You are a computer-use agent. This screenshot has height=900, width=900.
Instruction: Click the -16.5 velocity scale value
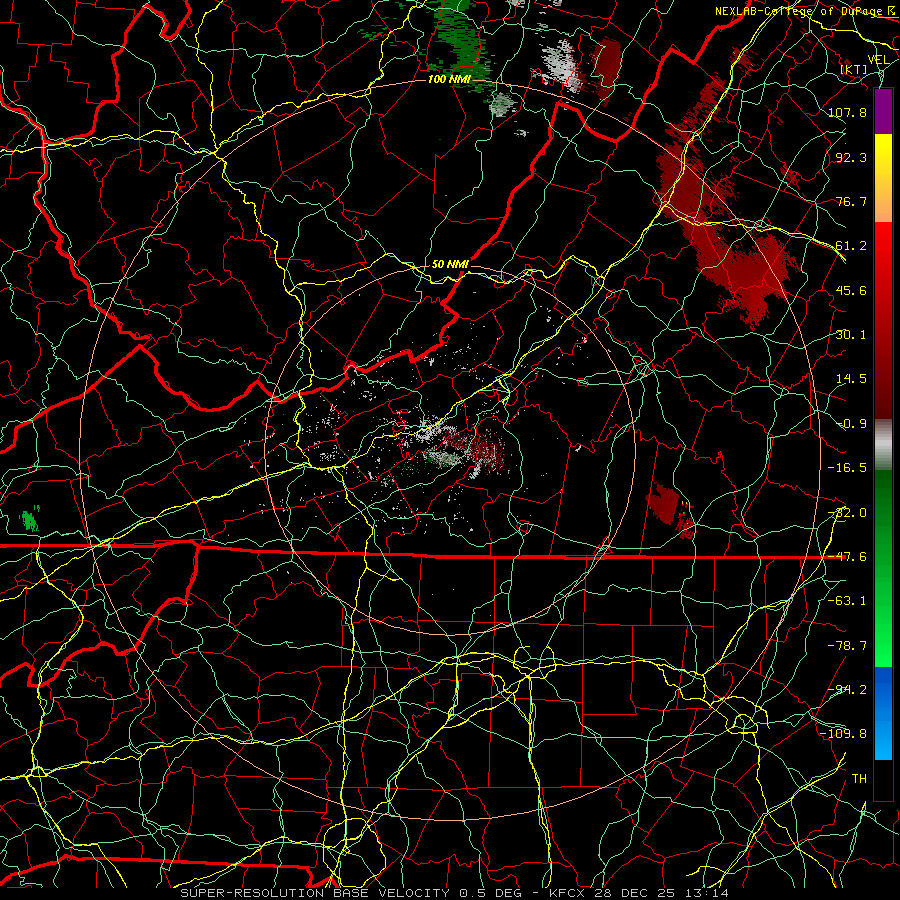click(x=847, y=468)
